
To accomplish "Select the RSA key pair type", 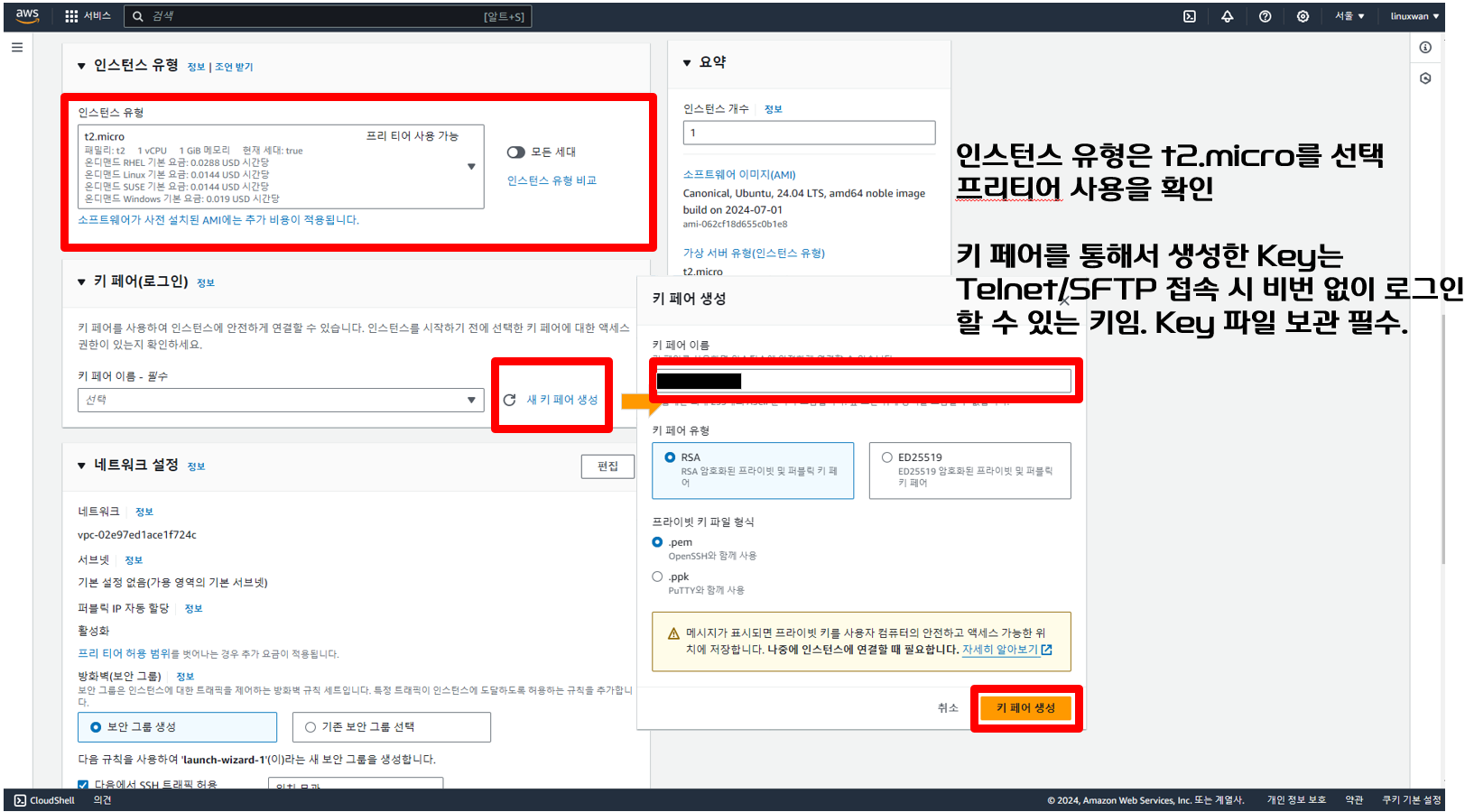I will [x=753, y=470].
